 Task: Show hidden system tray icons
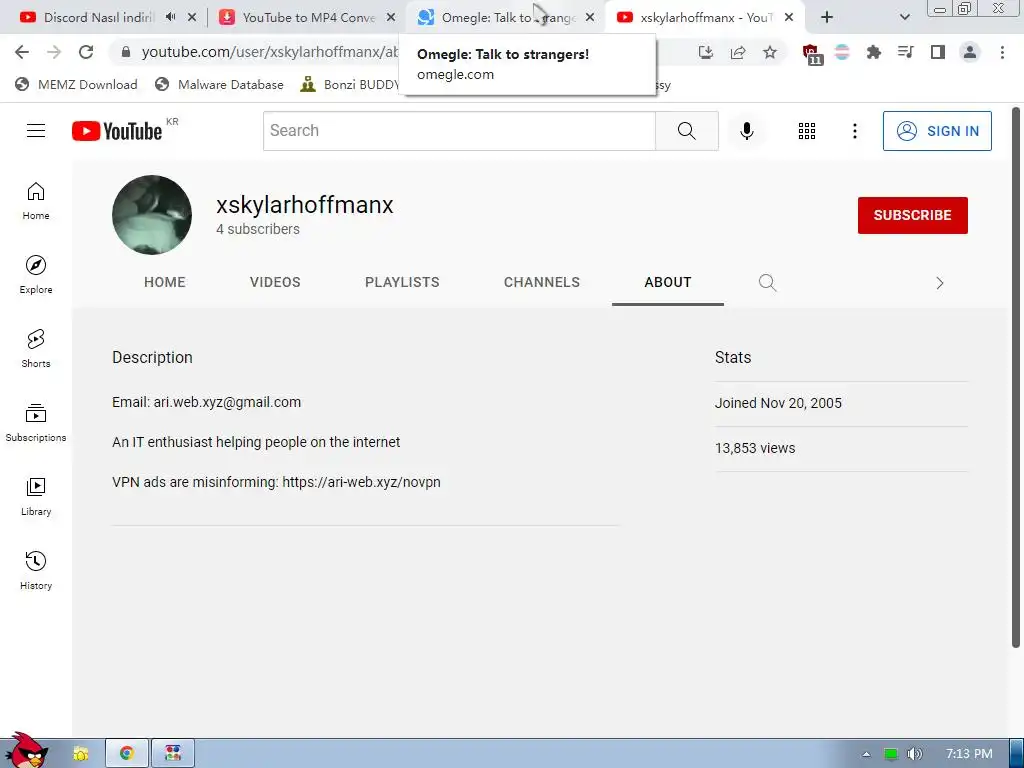pos(866,754)
